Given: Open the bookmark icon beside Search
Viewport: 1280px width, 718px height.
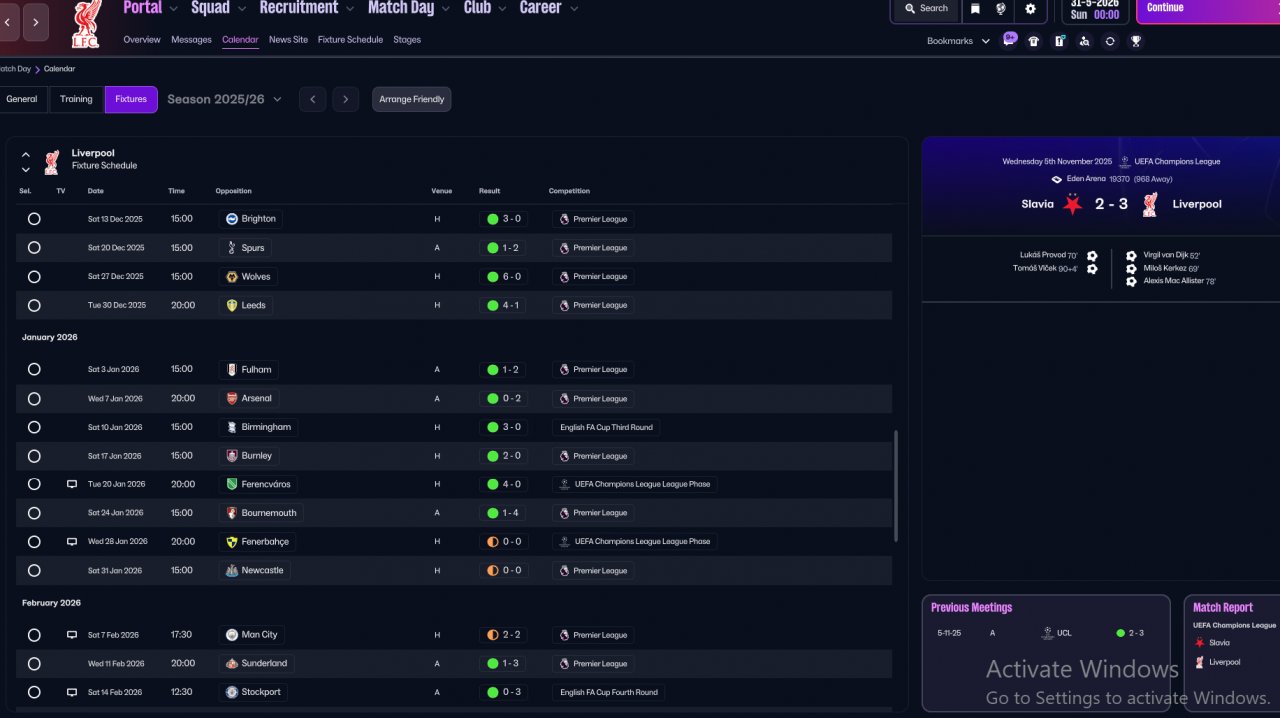Looking at the screenshot, I should (x=975, y=8).
